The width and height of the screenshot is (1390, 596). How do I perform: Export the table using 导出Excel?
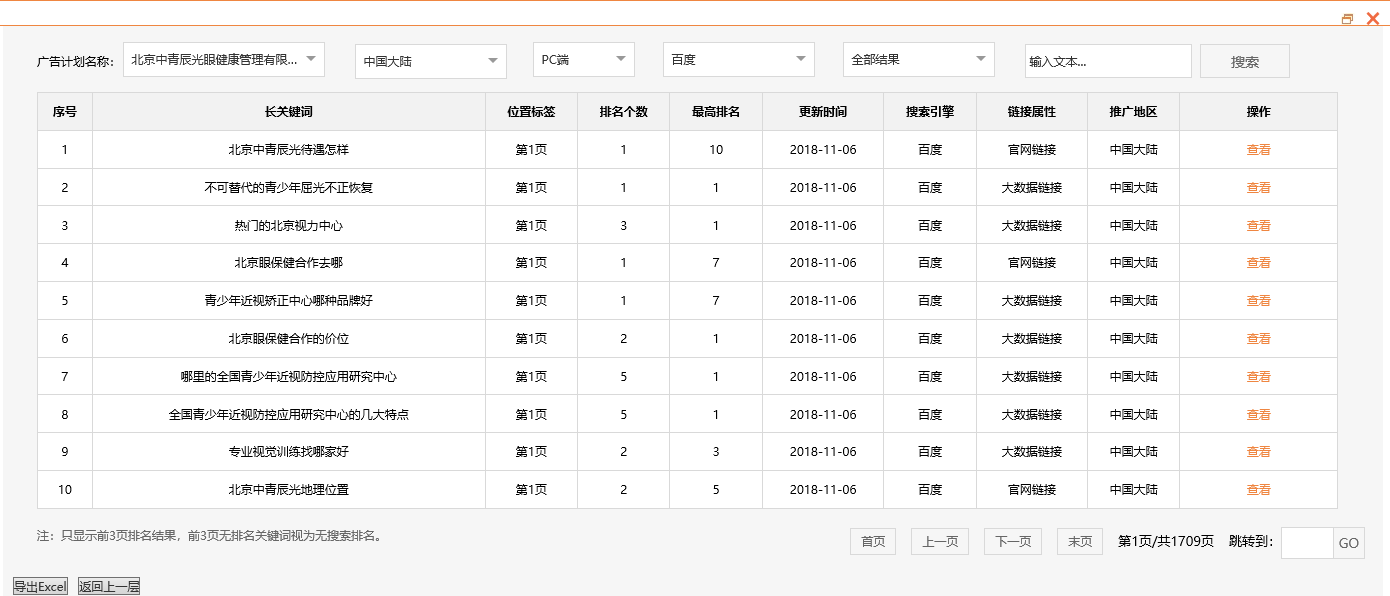point(37,587)
